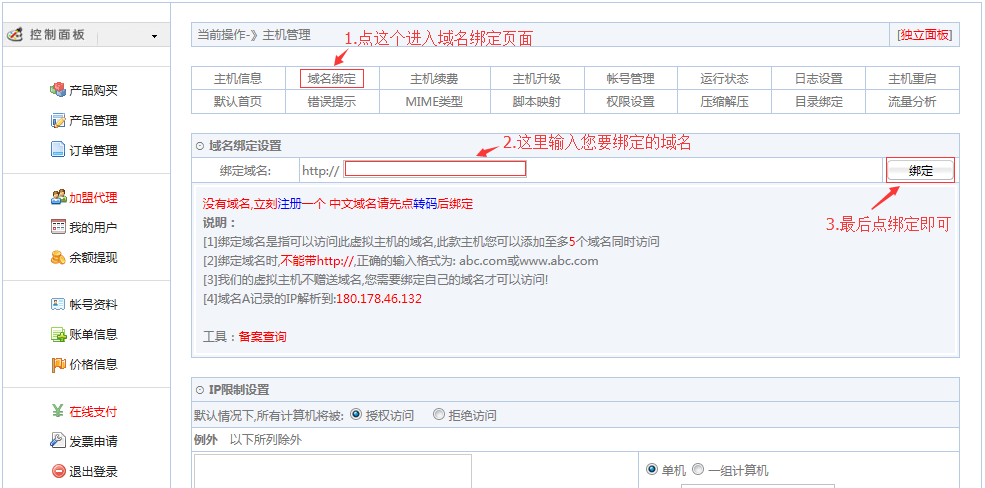Image resolution: width=985 pixels, height=488 pixels.
Task: Click the 余额提现 sidebar icon
Action: (58, 257)
